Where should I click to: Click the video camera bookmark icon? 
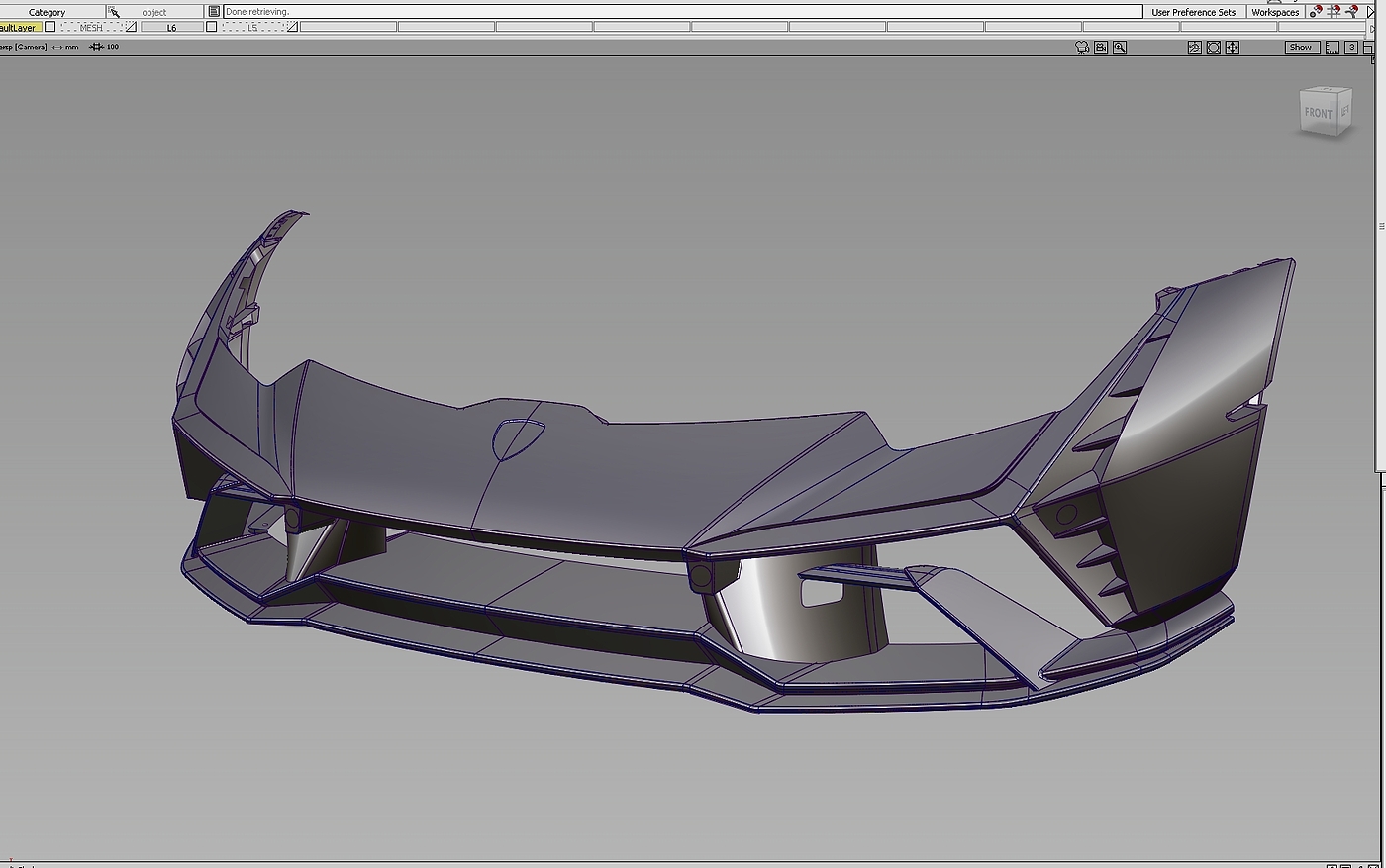1101,48
